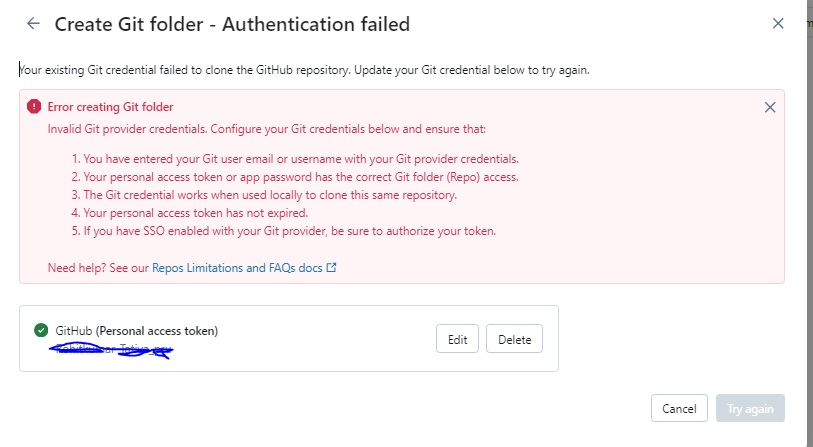
Task: Click the scribbled-out username under GitHub
Action: (x=111, y=350)
